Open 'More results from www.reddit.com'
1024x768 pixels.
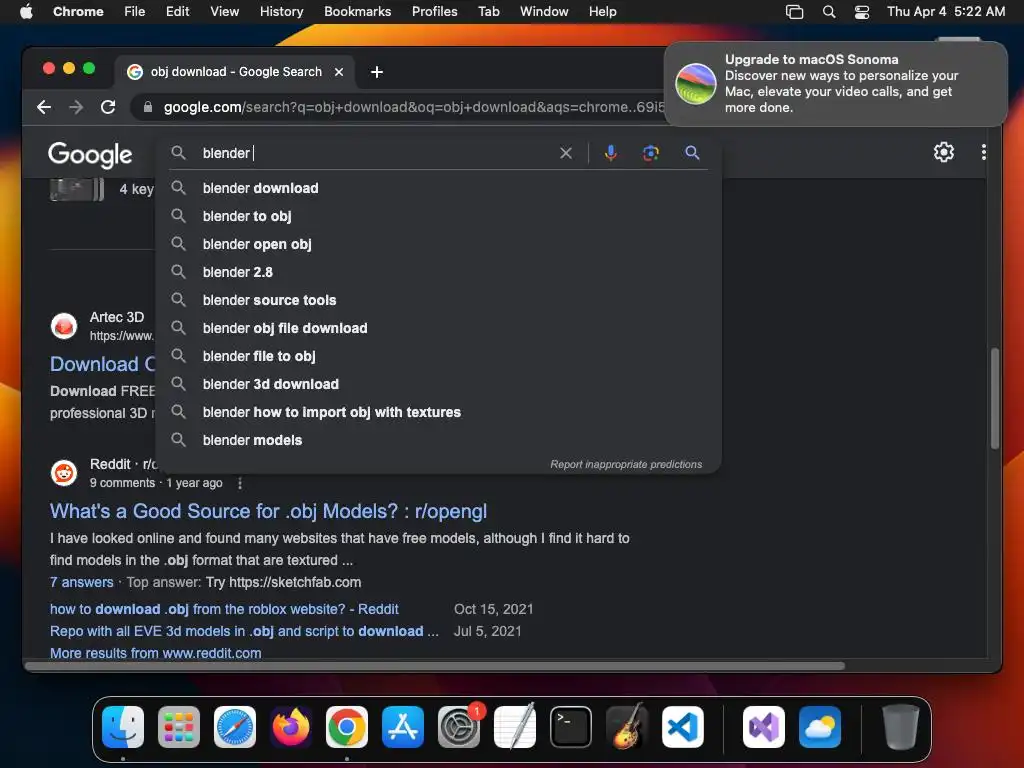(155, 653)
